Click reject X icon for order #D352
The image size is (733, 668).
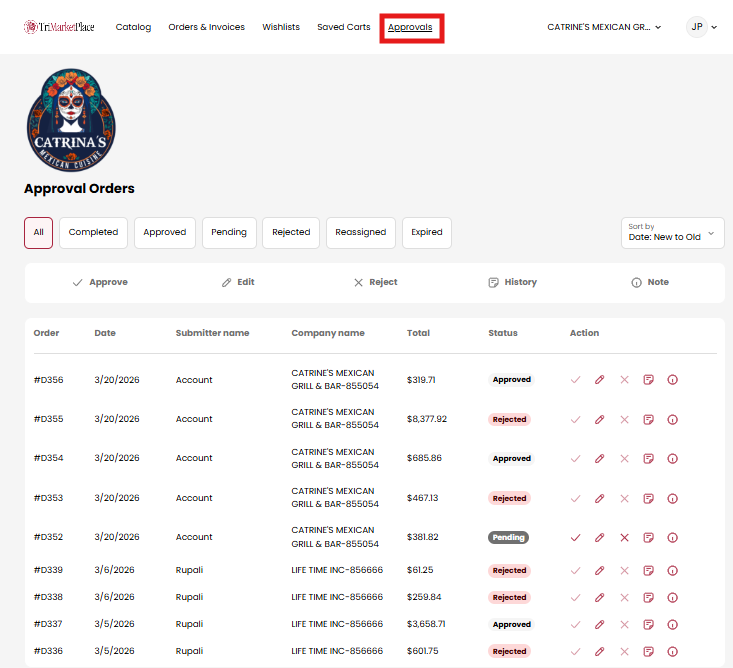coord(624,537)
